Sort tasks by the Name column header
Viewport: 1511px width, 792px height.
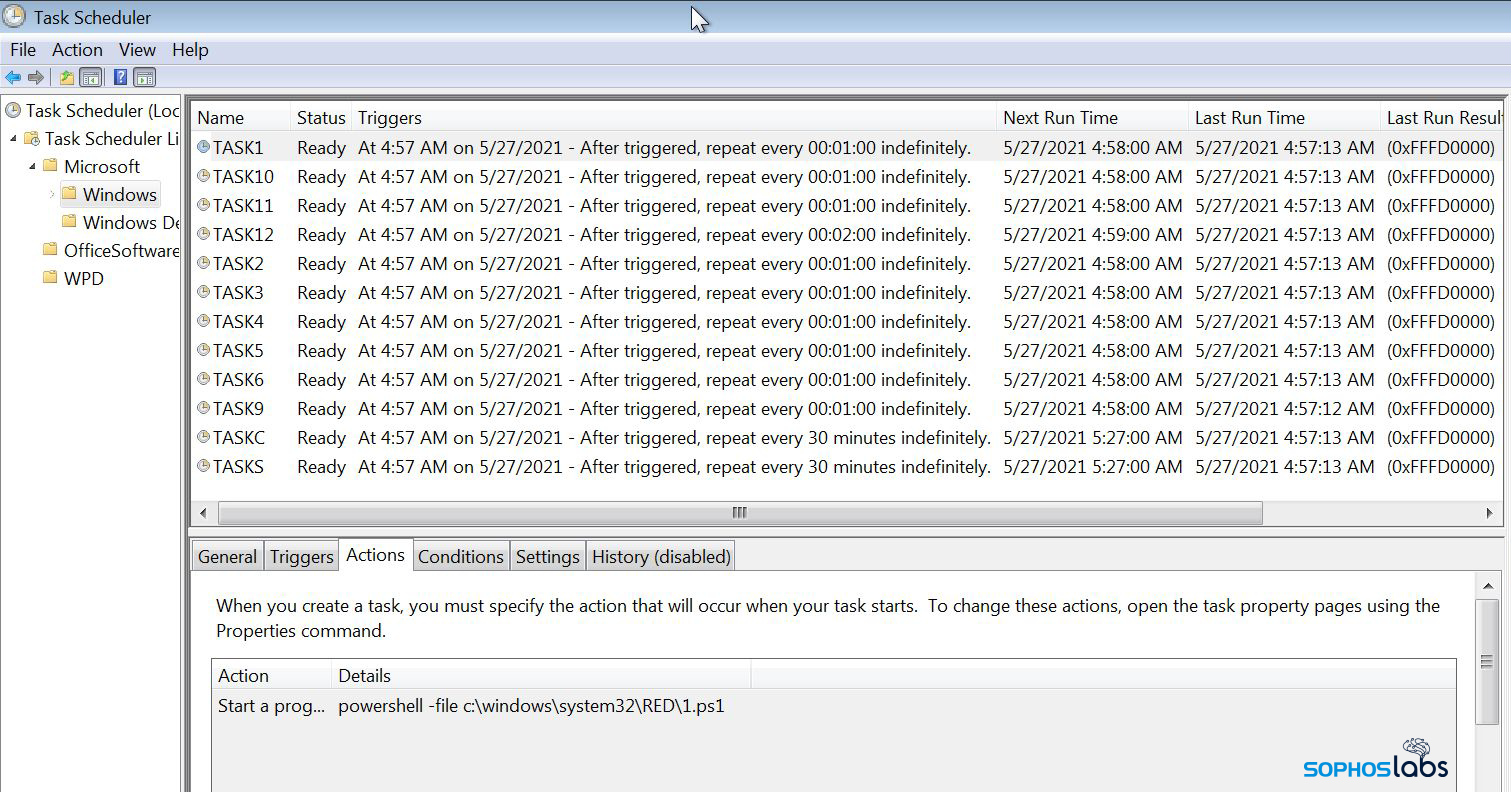click(241, 118)
